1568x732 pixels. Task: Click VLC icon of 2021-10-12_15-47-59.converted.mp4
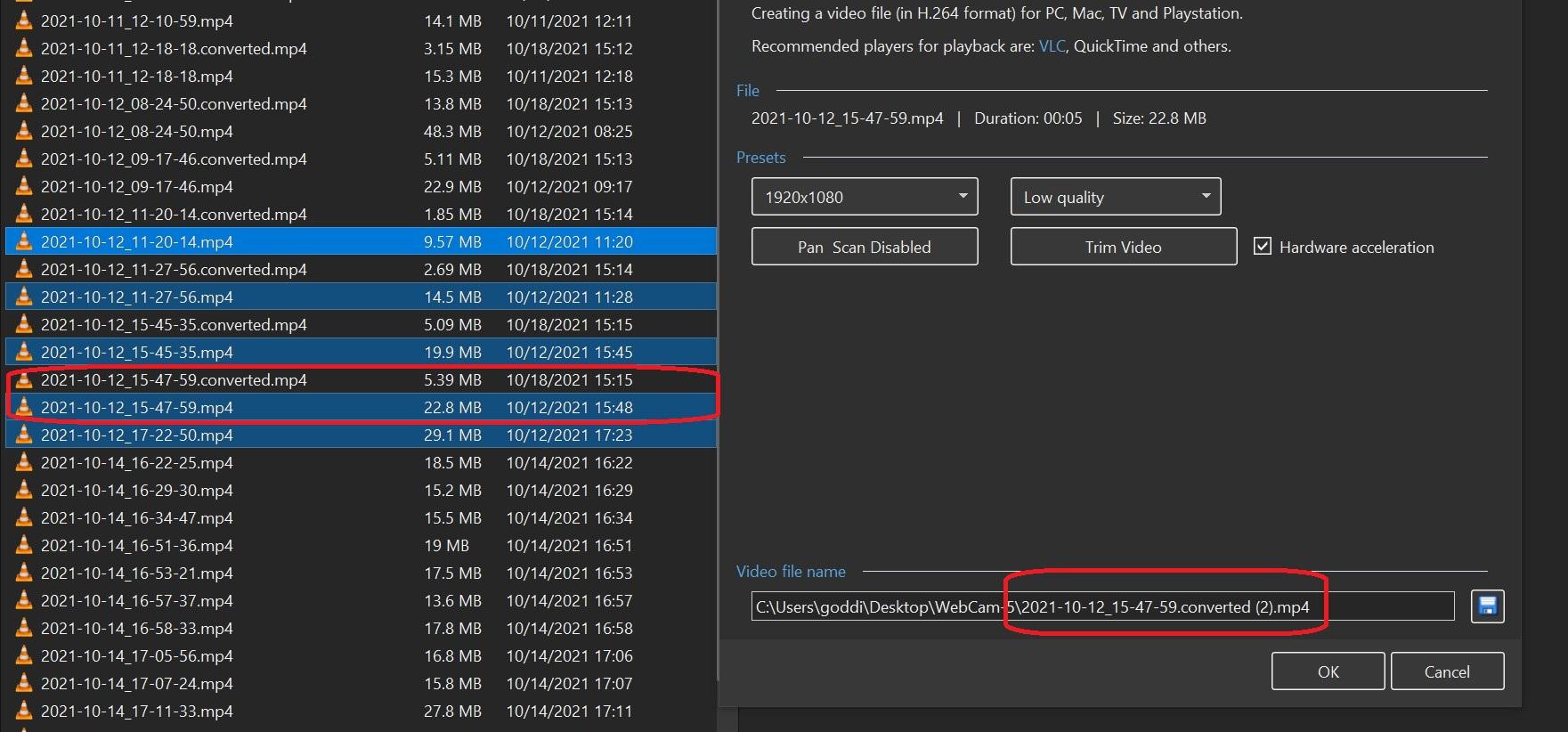(24, 379)
